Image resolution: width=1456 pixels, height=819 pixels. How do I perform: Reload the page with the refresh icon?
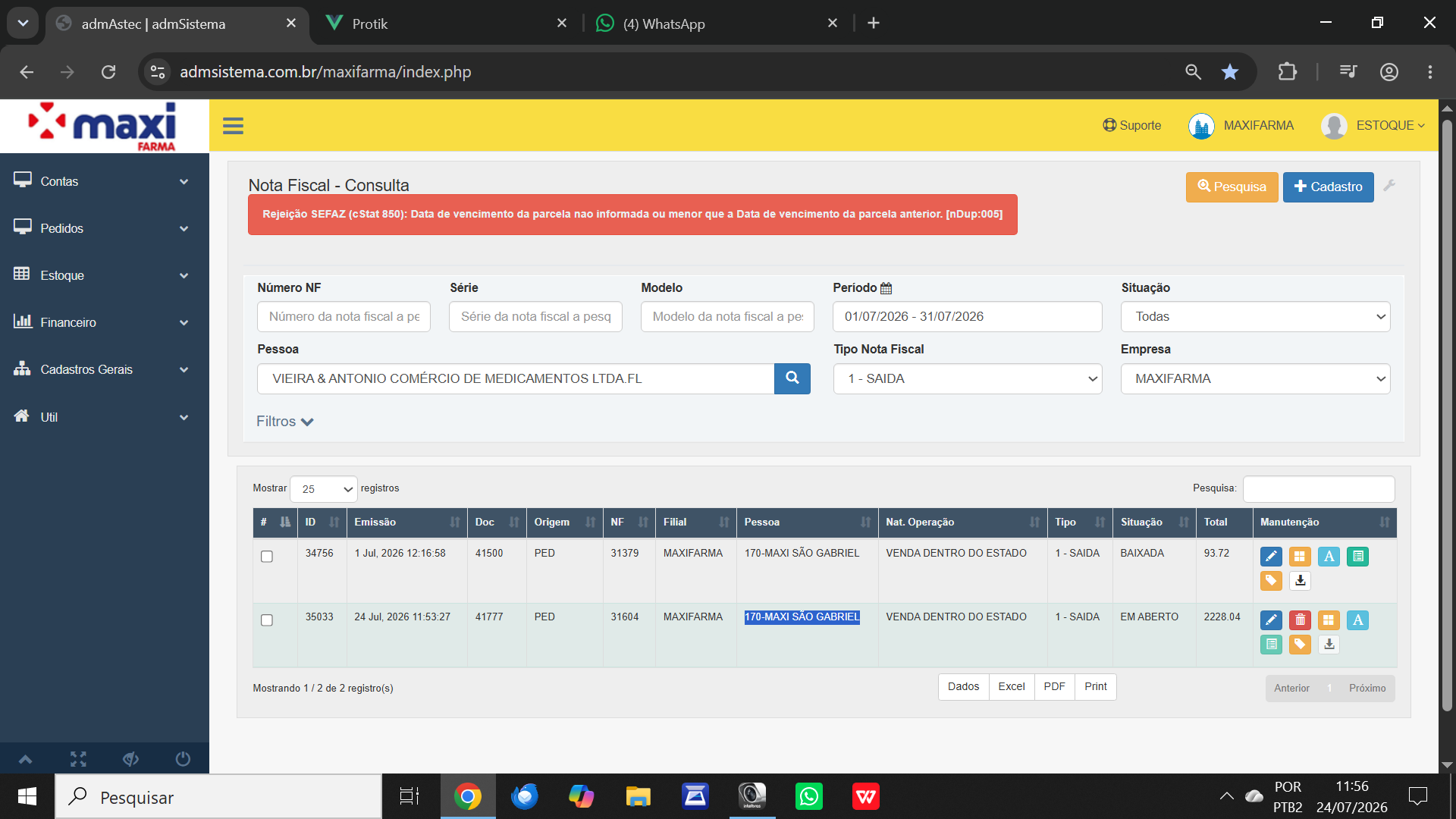(108, 72)
